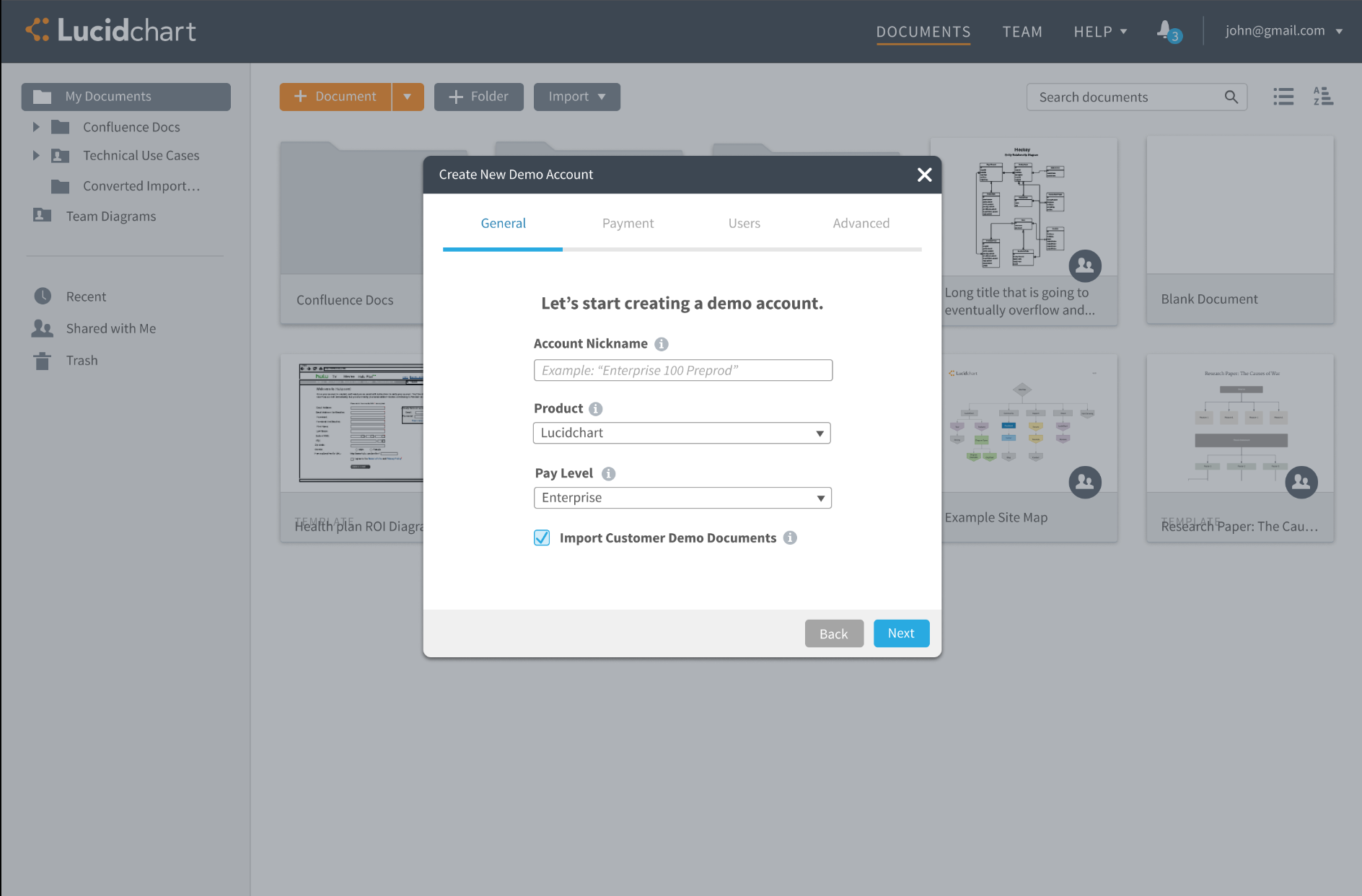
Task: Open the Import dropdown
Action: point(577,97)
